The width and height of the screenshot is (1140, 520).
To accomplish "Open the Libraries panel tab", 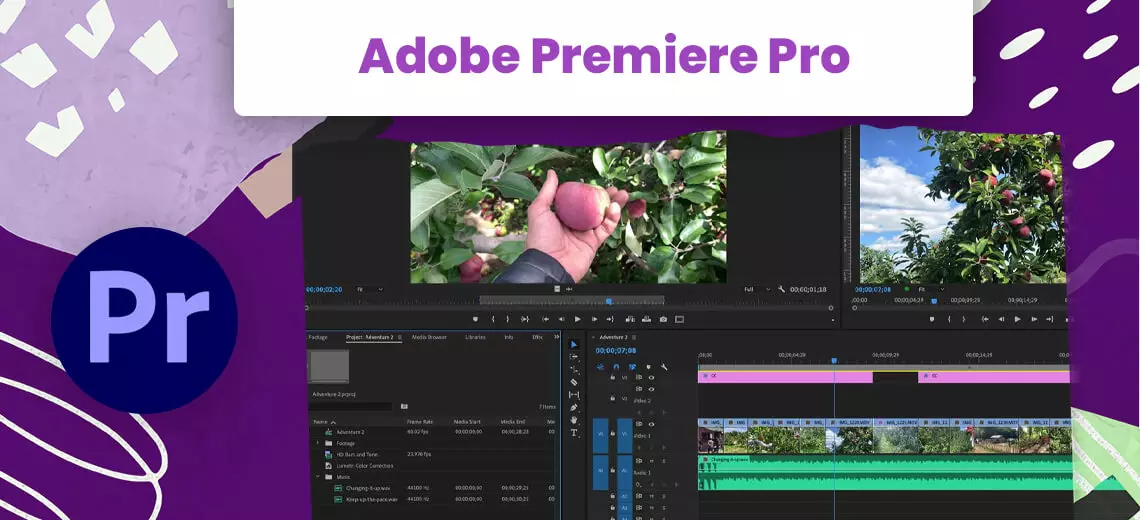I will click(x=475, y=338).
